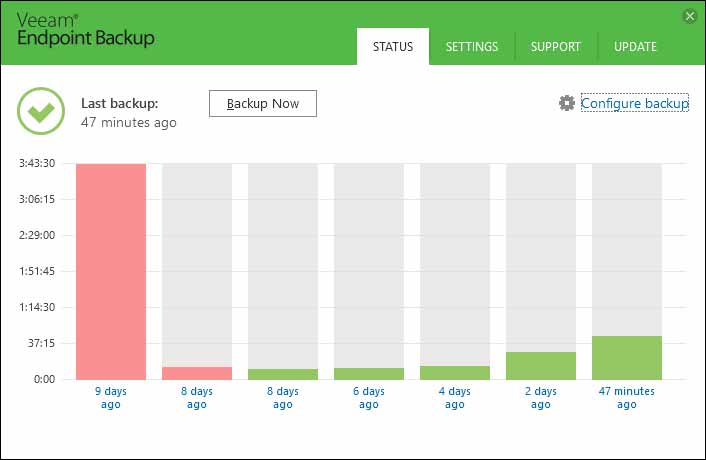Close the Veeam window with X icon
706x460 pixels.
pyautogui.click(x=690, y=17)
